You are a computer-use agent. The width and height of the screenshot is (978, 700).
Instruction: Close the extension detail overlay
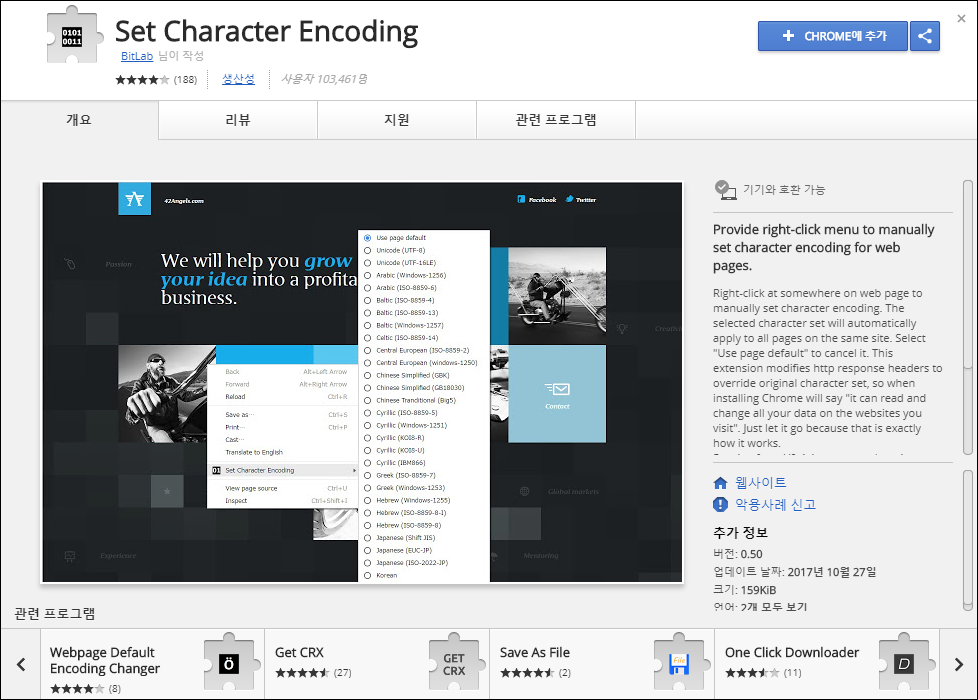click(961, 19)
